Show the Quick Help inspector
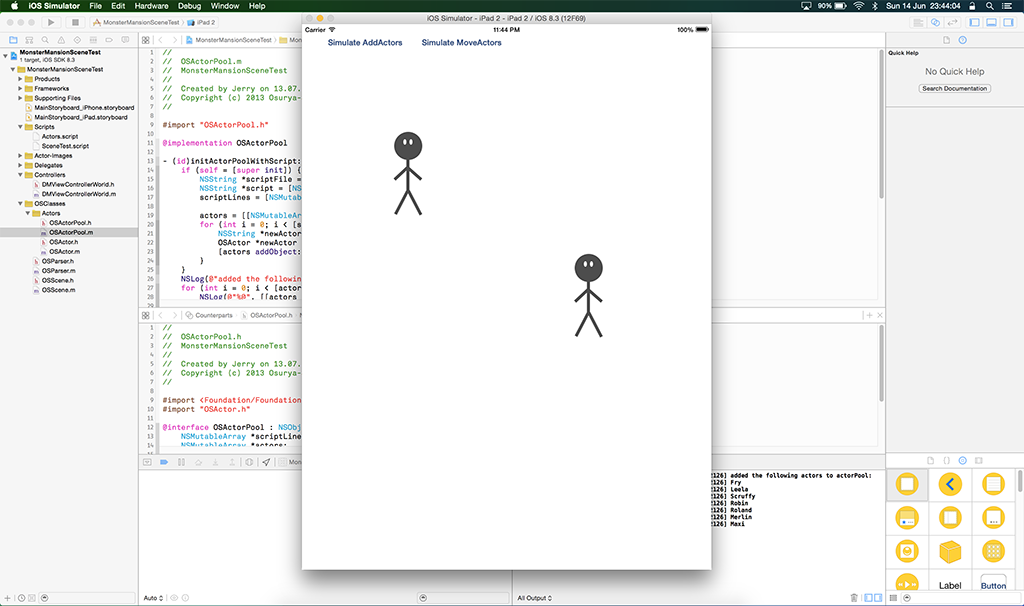Viewport: 1024px width, 606px height. pos(963,40)
